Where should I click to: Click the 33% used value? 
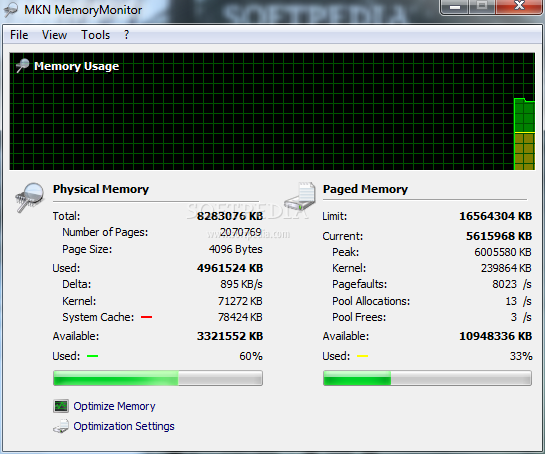click(521, 356)
